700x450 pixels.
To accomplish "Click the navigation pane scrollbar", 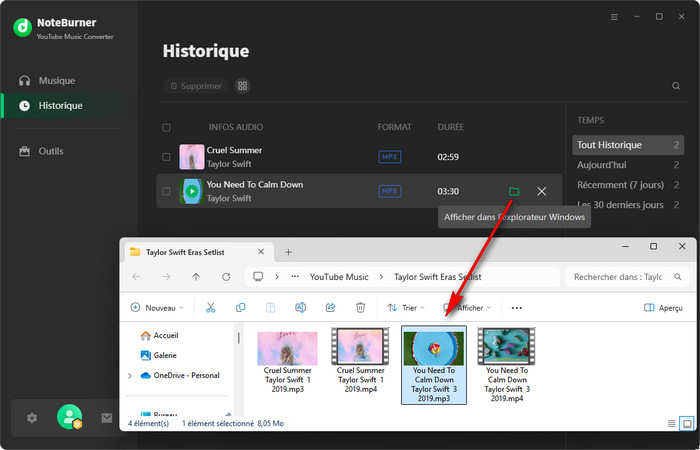I will coord(238,338).
